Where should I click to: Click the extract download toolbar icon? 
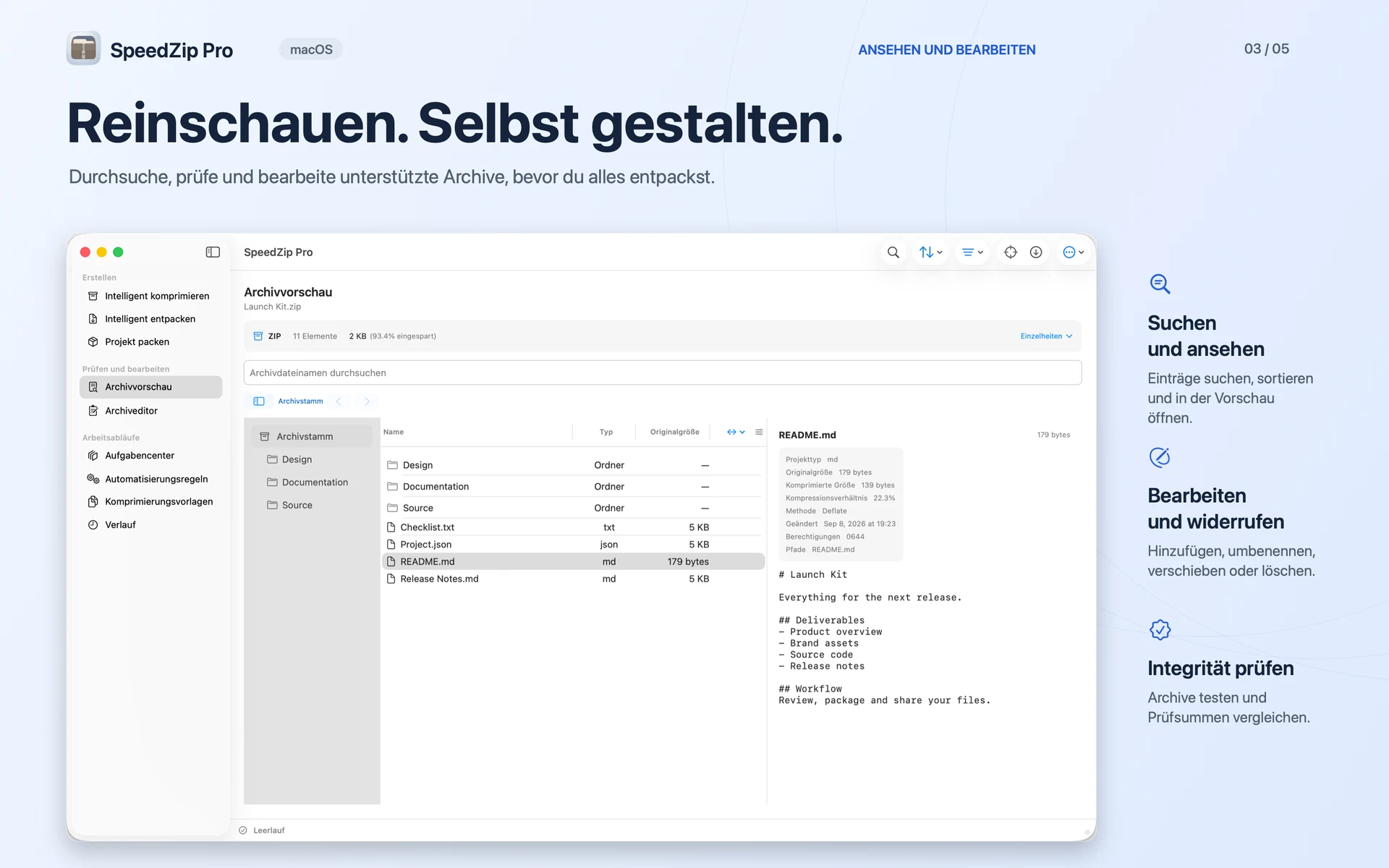point(1036,252)
